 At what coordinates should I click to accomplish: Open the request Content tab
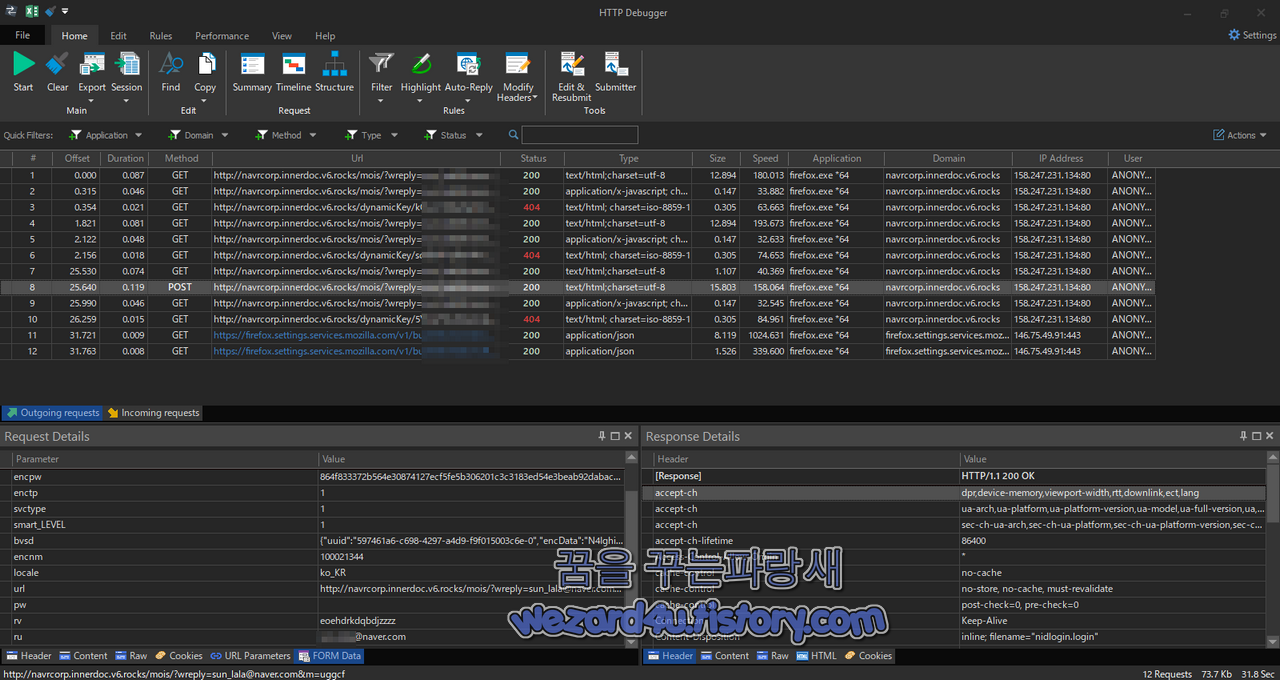click(83, 656)
